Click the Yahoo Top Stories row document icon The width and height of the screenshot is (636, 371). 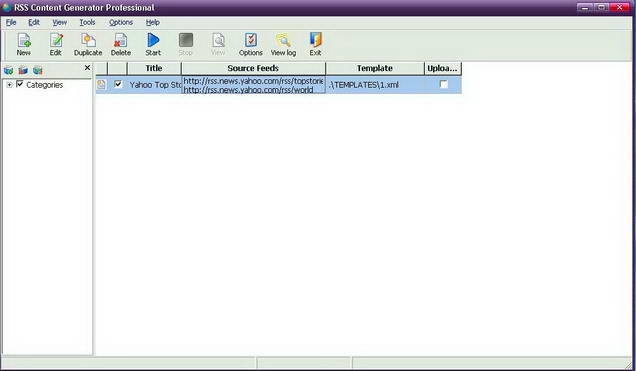(x=101, y=84)
